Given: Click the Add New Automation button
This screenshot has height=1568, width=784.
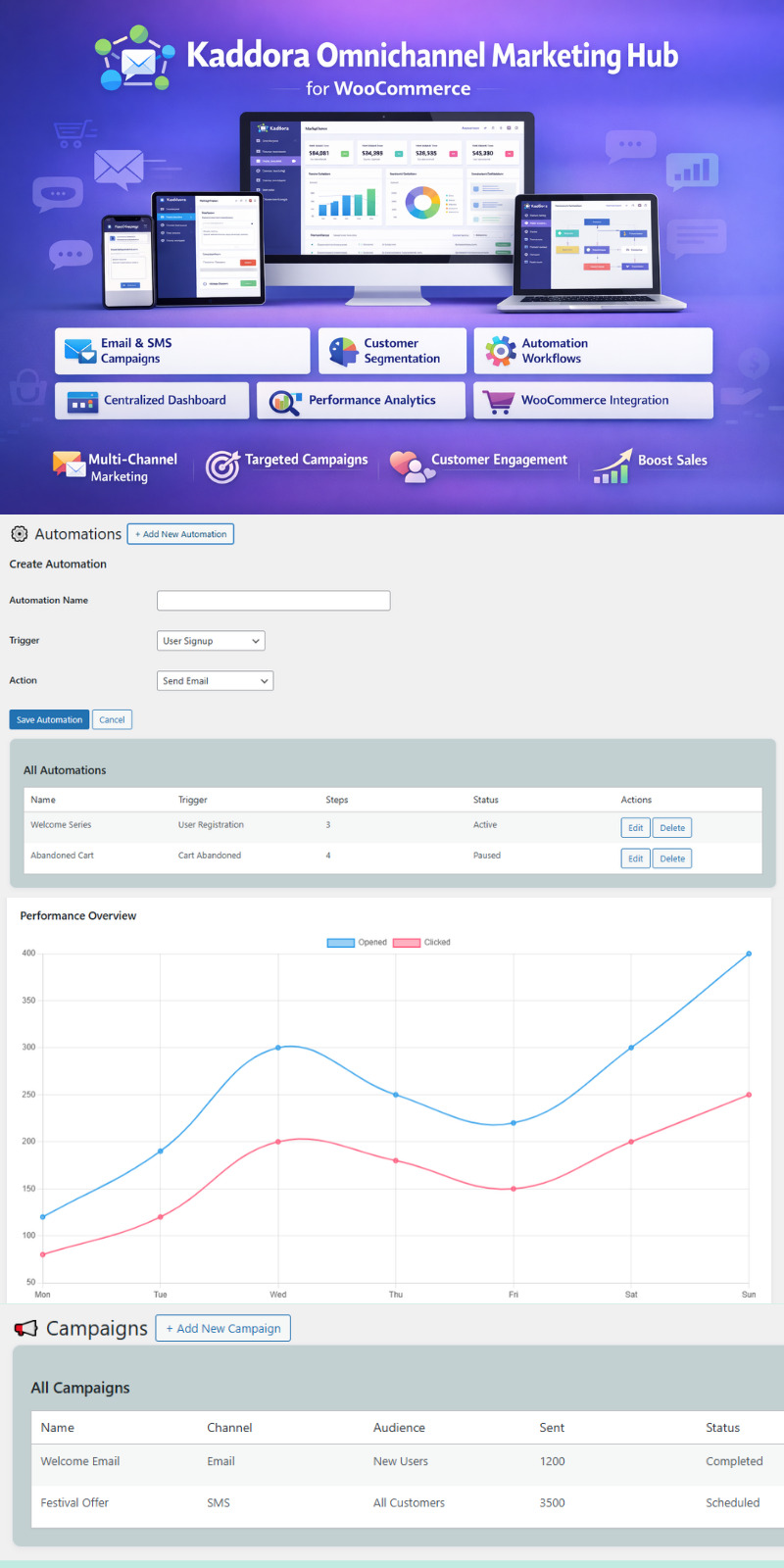Looking at the screenshot, I should pos(180,534).
